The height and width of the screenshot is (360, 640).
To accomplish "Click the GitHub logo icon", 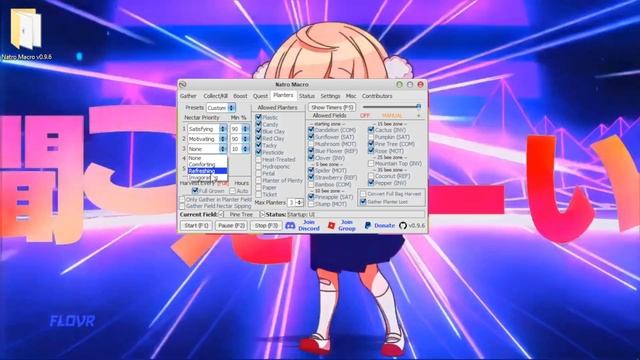I will click(x=403, y=225).
